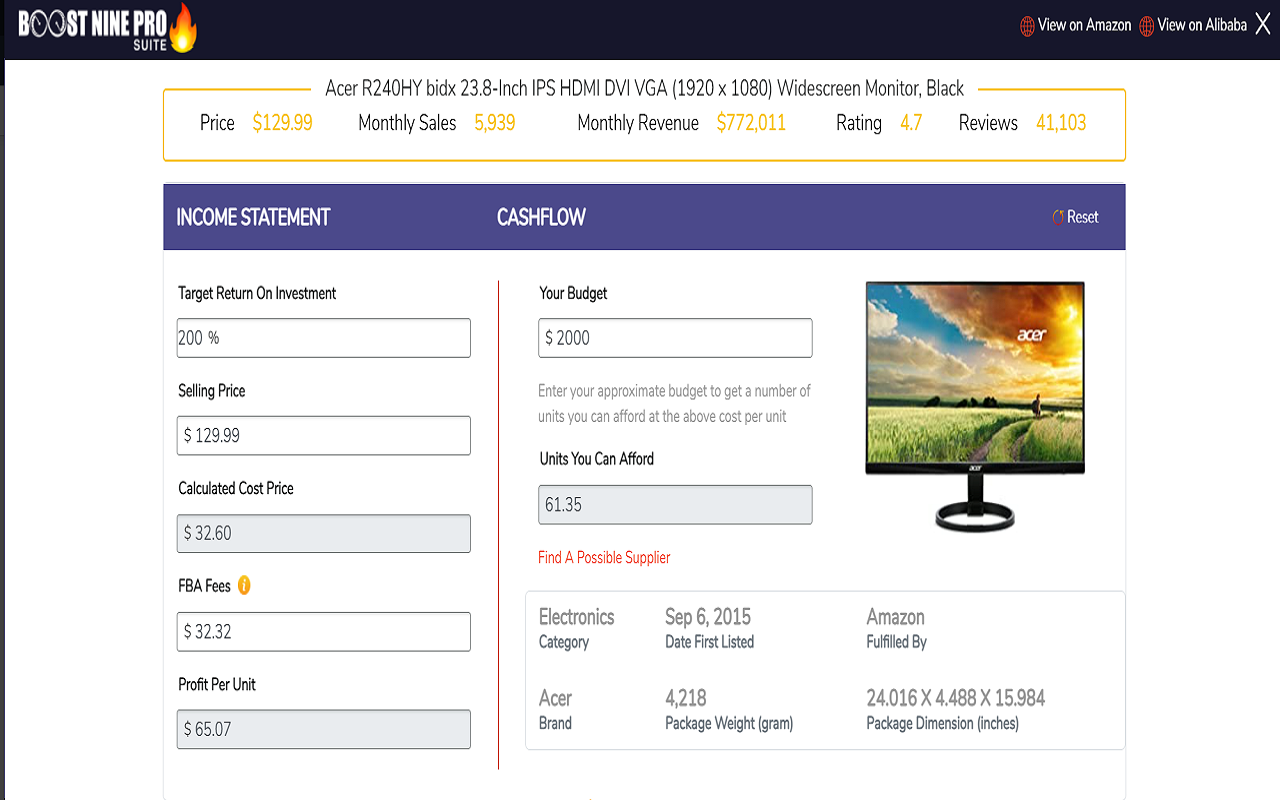The height and width of the screenshot is (800, 1280).
Task: Click the 4,218 package weight value
Action: pos(686,698)
